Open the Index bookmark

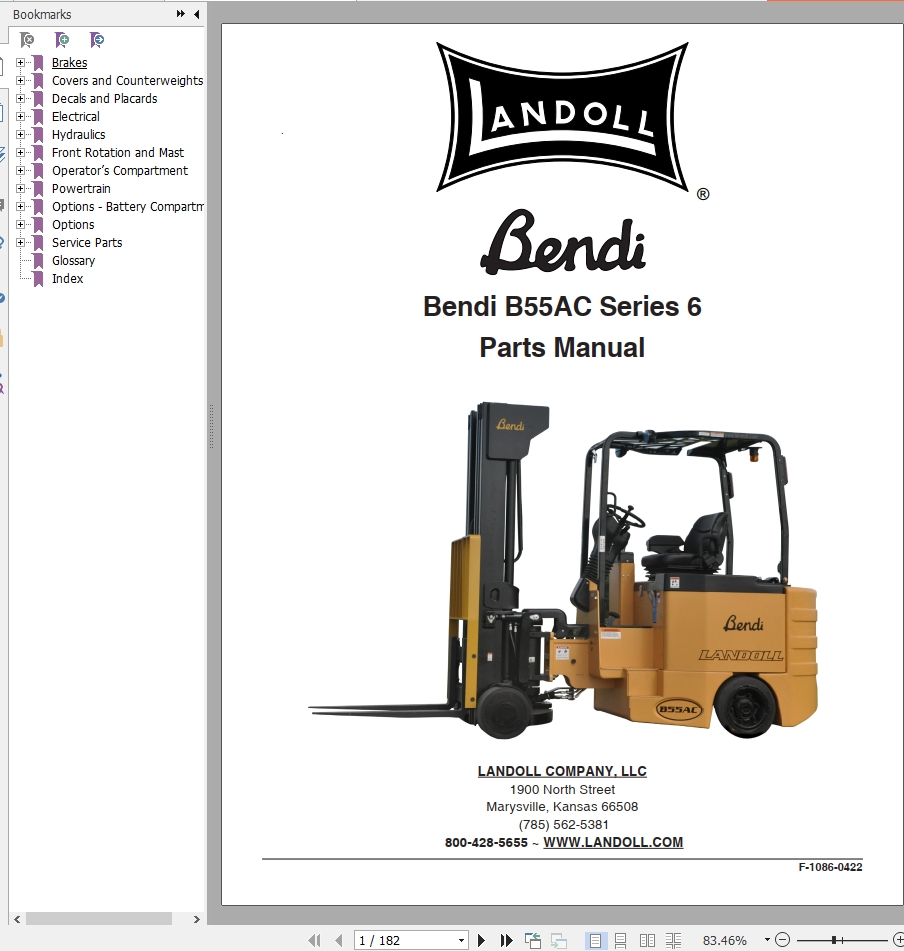click(x=67, y=278)
